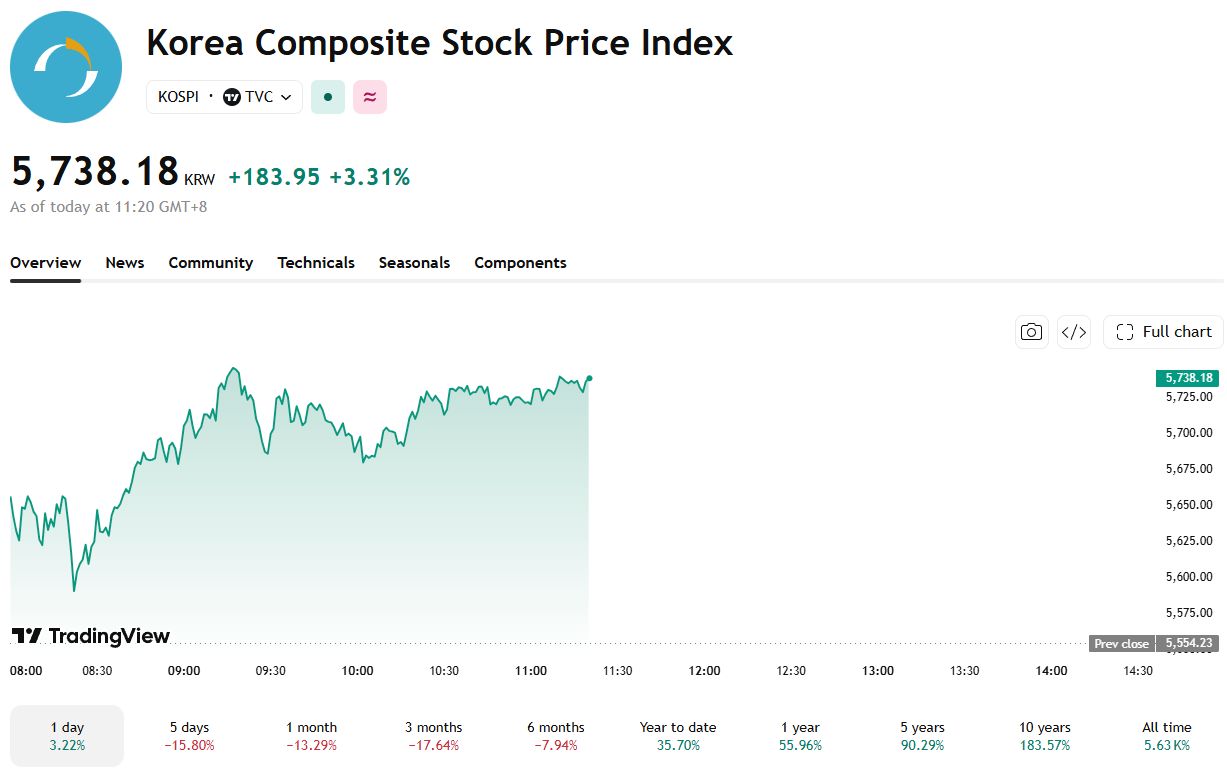Select the 1 year range
This screenshot has width=1227, height=772.
click(x=800, y=736)
